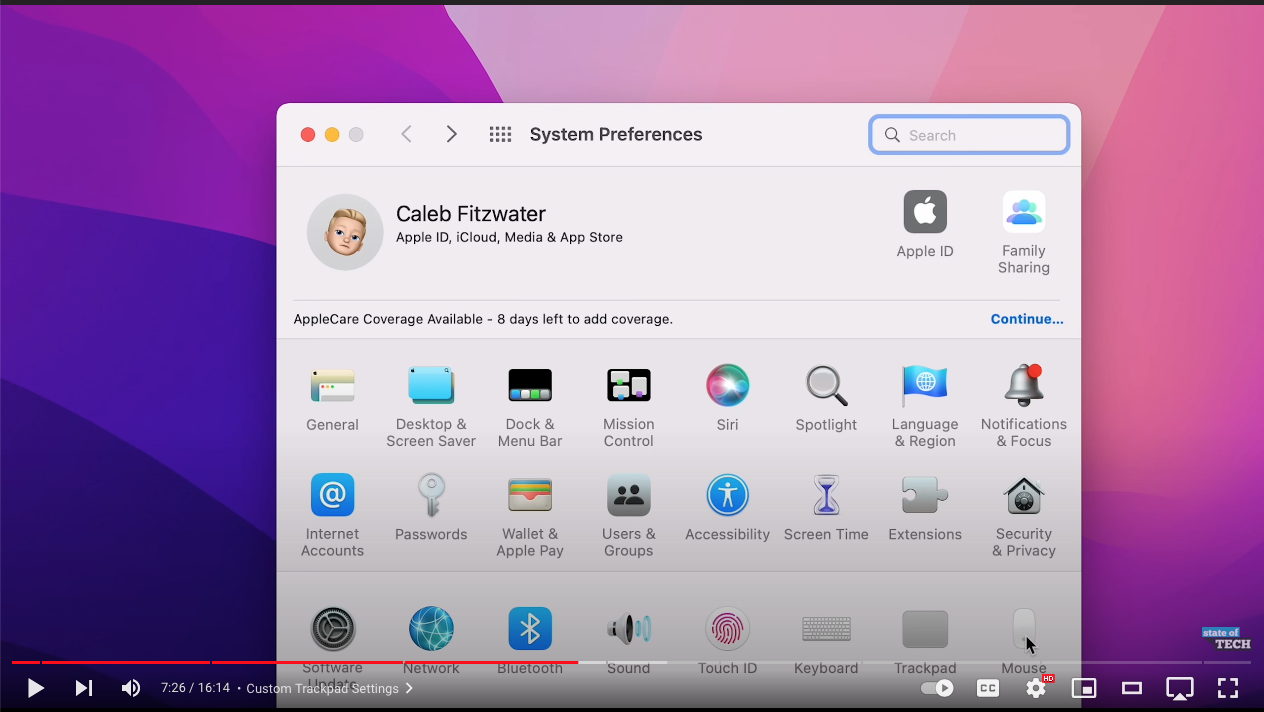
Task: Click the System Preferences search field
Action: [x=969, y=135]
